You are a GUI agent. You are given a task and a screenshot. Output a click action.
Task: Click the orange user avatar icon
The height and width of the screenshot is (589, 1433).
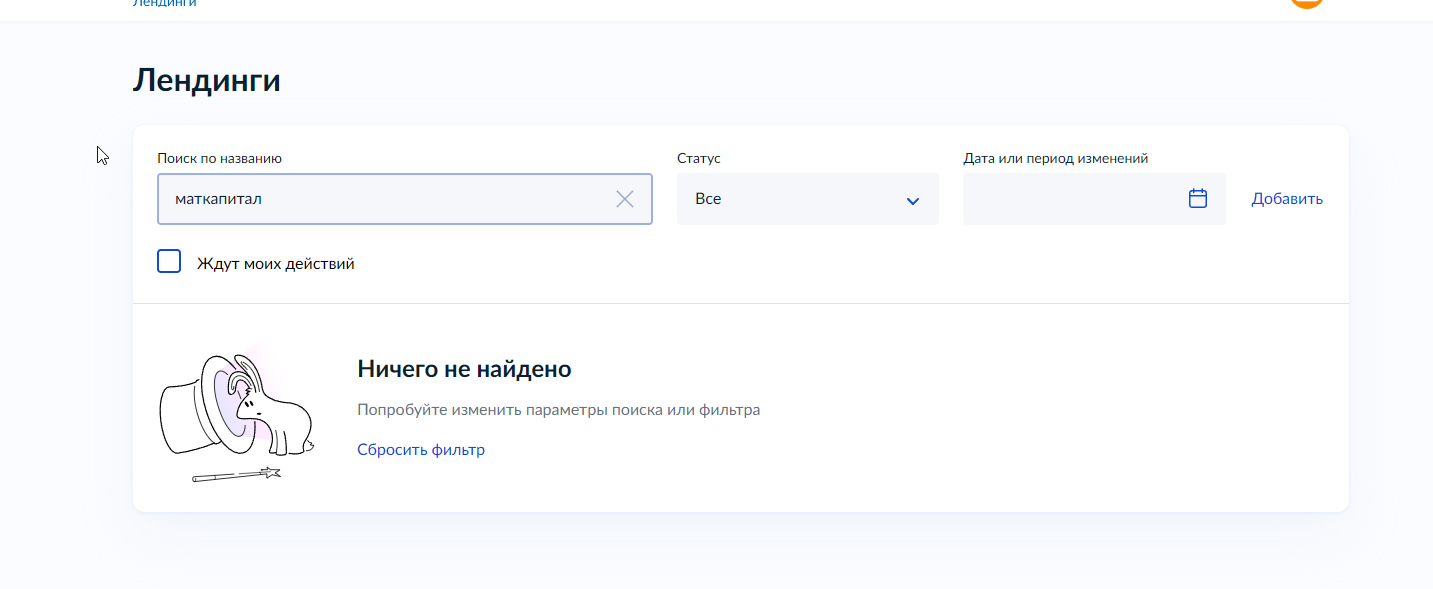click(1307, 3)
